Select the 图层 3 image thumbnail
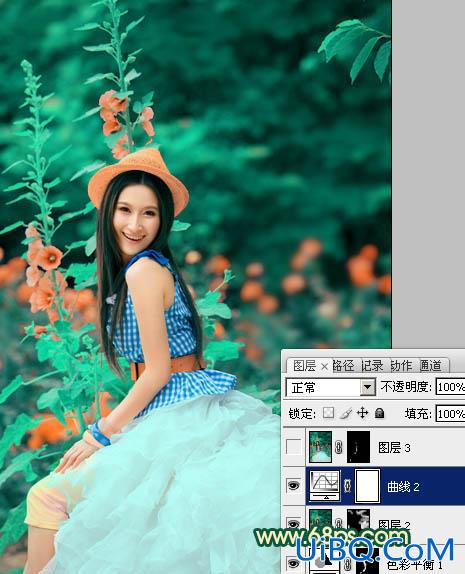 [320, 447]
